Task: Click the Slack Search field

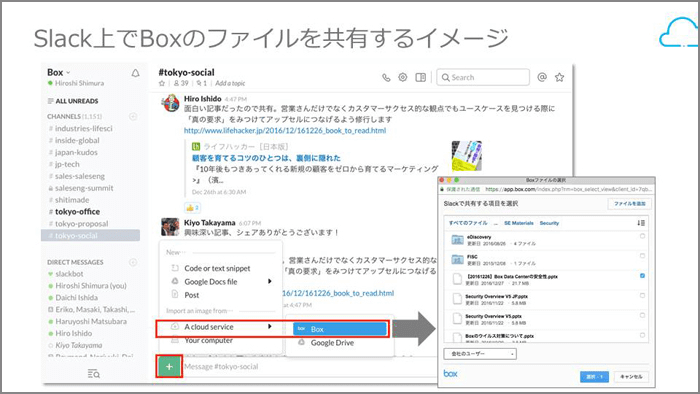Action: tap(483, 77)
